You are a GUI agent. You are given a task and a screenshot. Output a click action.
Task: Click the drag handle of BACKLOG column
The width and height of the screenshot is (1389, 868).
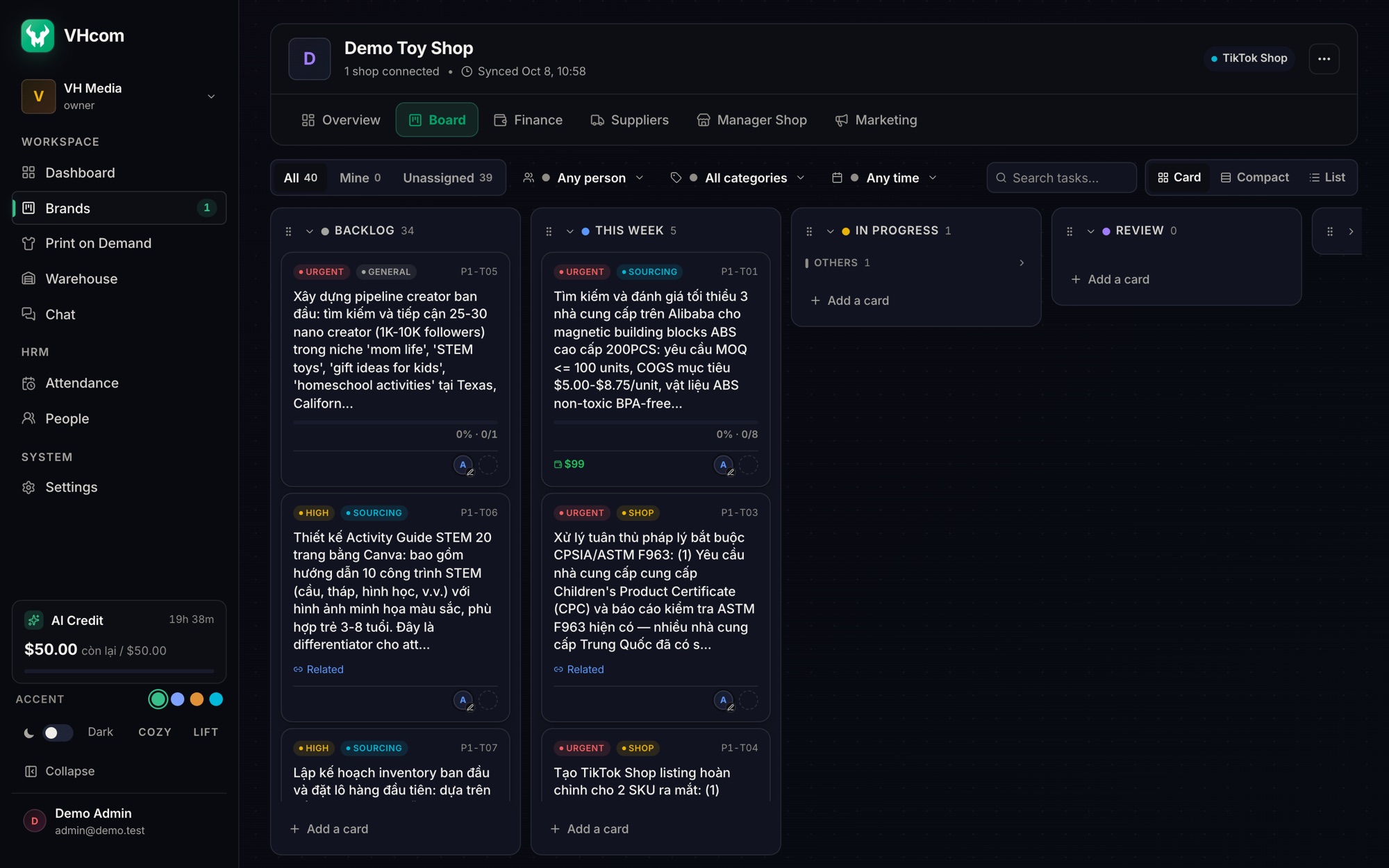pos(288,231)
